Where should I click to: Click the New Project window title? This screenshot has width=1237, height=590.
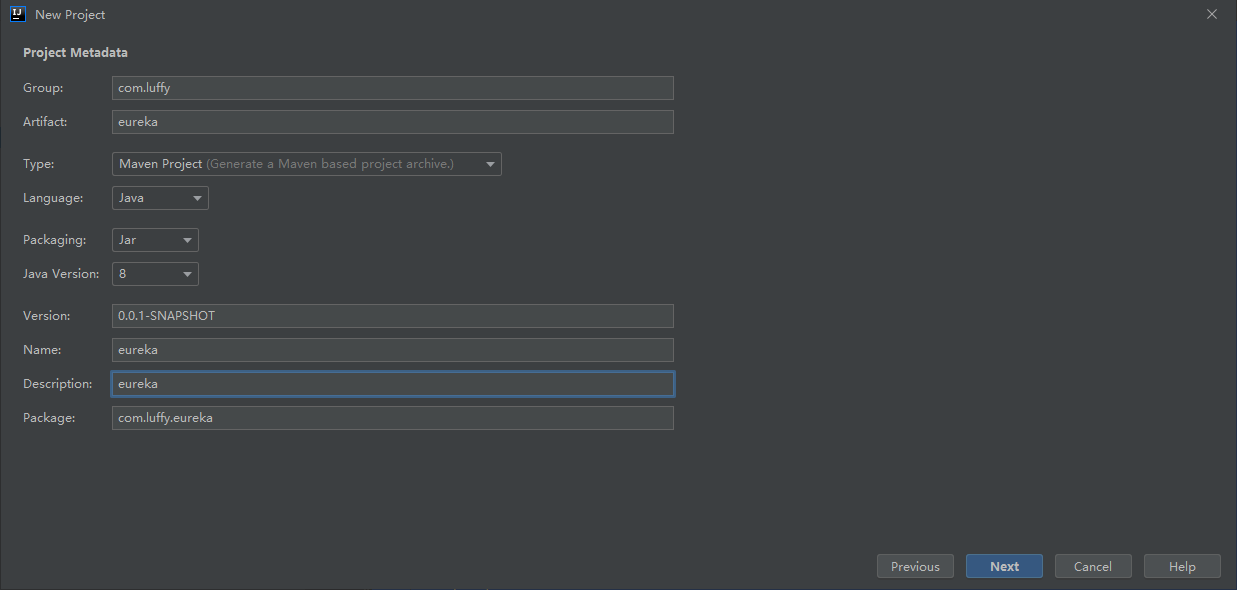[70, 15]
